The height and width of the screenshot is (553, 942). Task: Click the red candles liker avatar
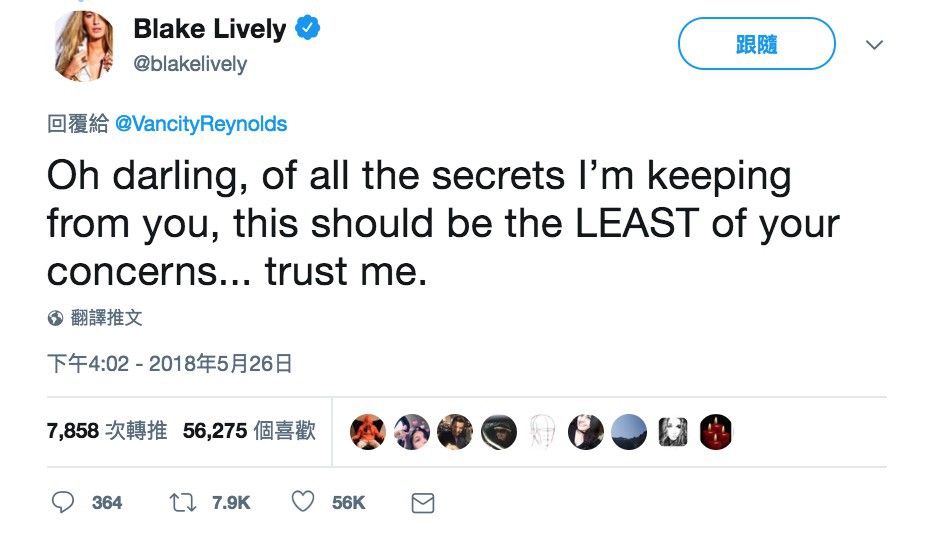[x=715, y=432]
